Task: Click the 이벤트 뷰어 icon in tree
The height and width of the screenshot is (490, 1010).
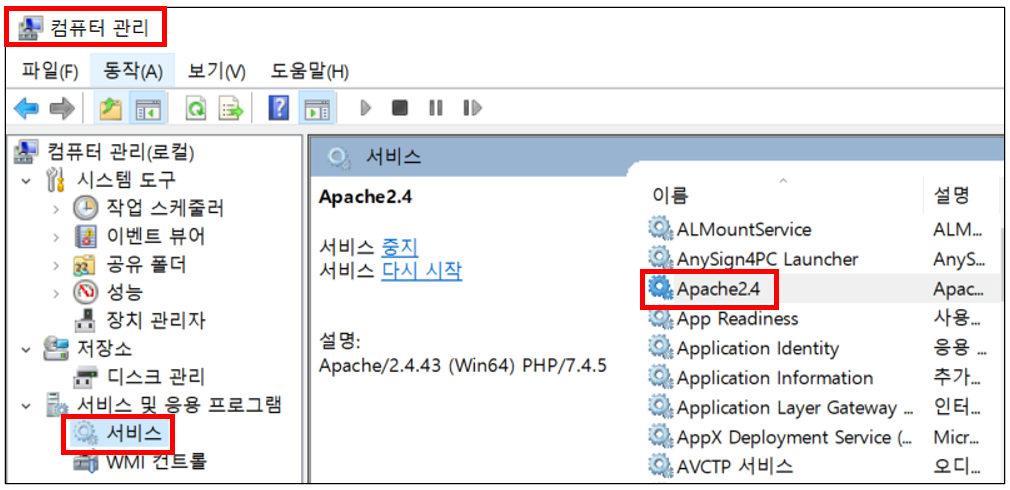Action: pos(85,236)
